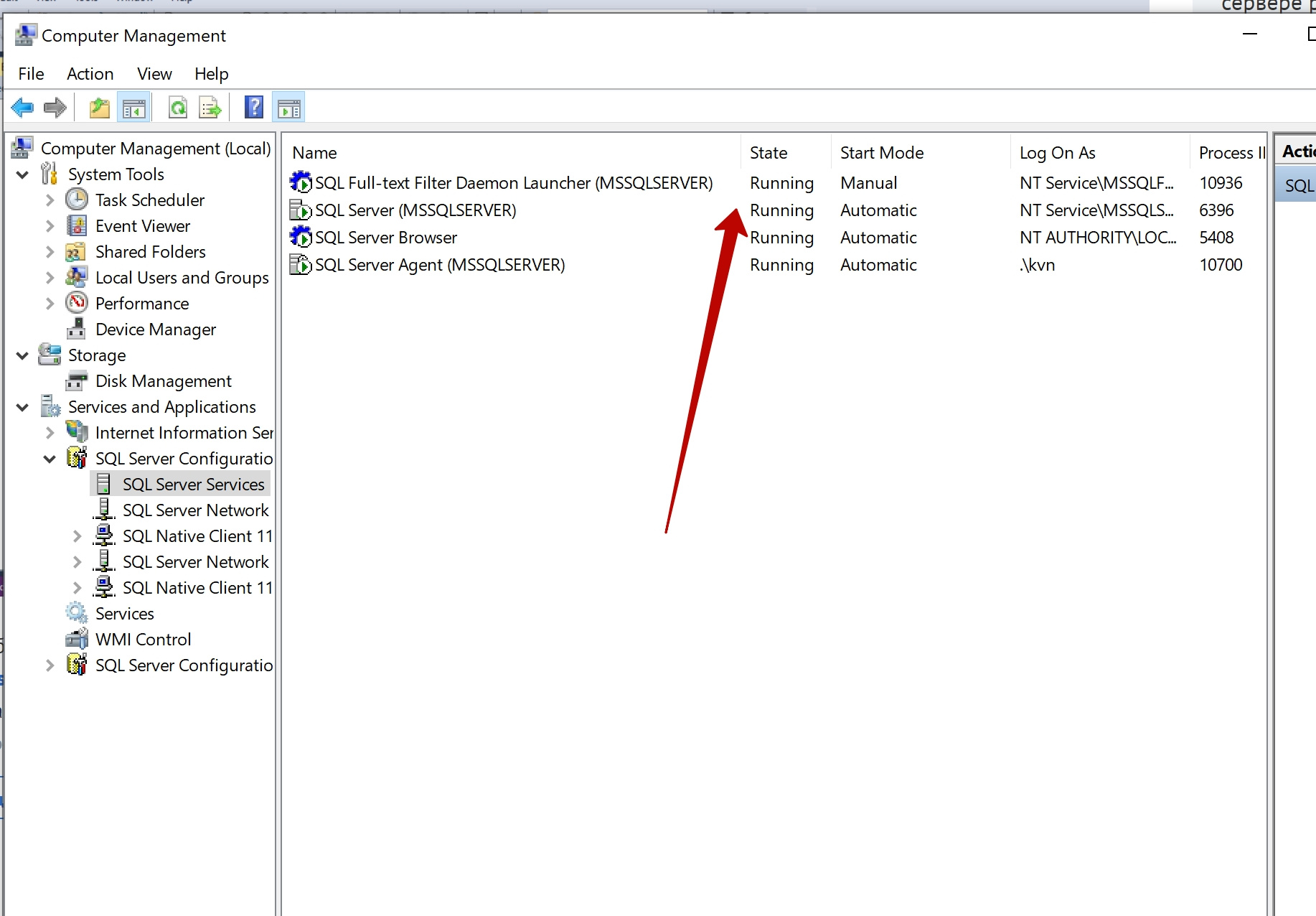1316x916 pixels.
Task: Click the Services gear icon in tree
Action: click(77, 613)
